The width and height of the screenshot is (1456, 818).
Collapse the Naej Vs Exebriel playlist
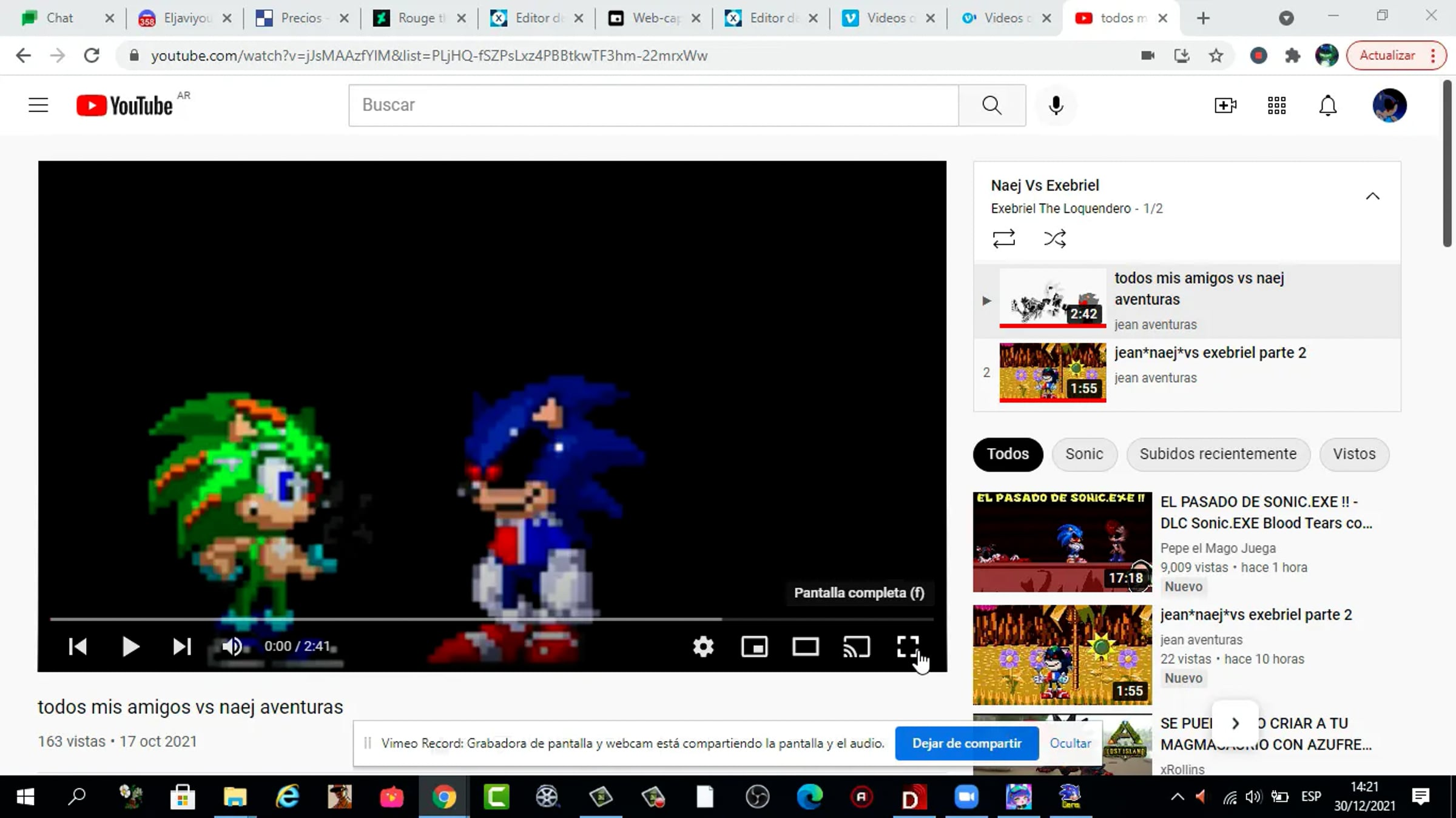tap(1372, 196)
